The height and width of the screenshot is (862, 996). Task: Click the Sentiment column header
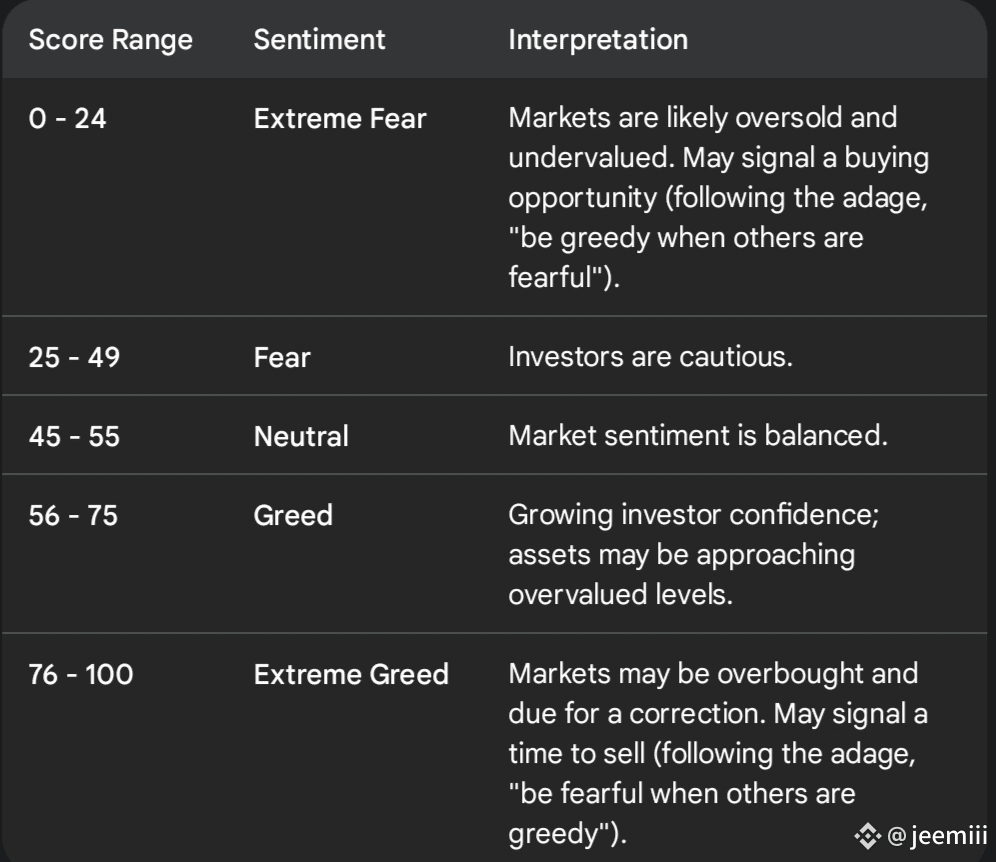[319, 40]
